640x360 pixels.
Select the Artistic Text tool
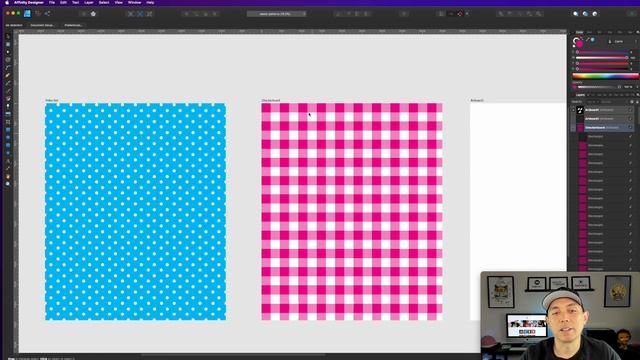8,161
